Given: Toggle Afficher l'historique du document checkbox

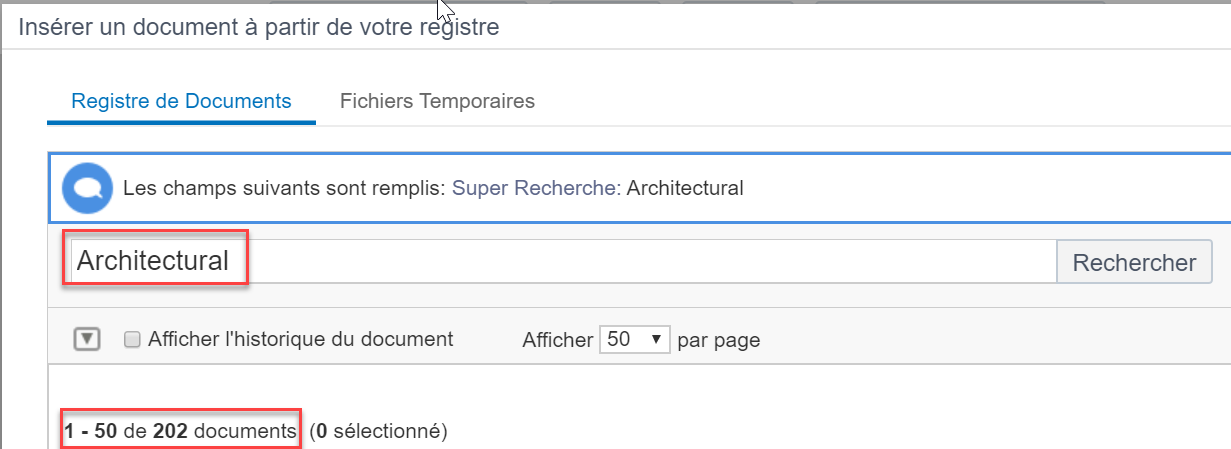Looking at the screenshot, I should click(x=131, y=340).
